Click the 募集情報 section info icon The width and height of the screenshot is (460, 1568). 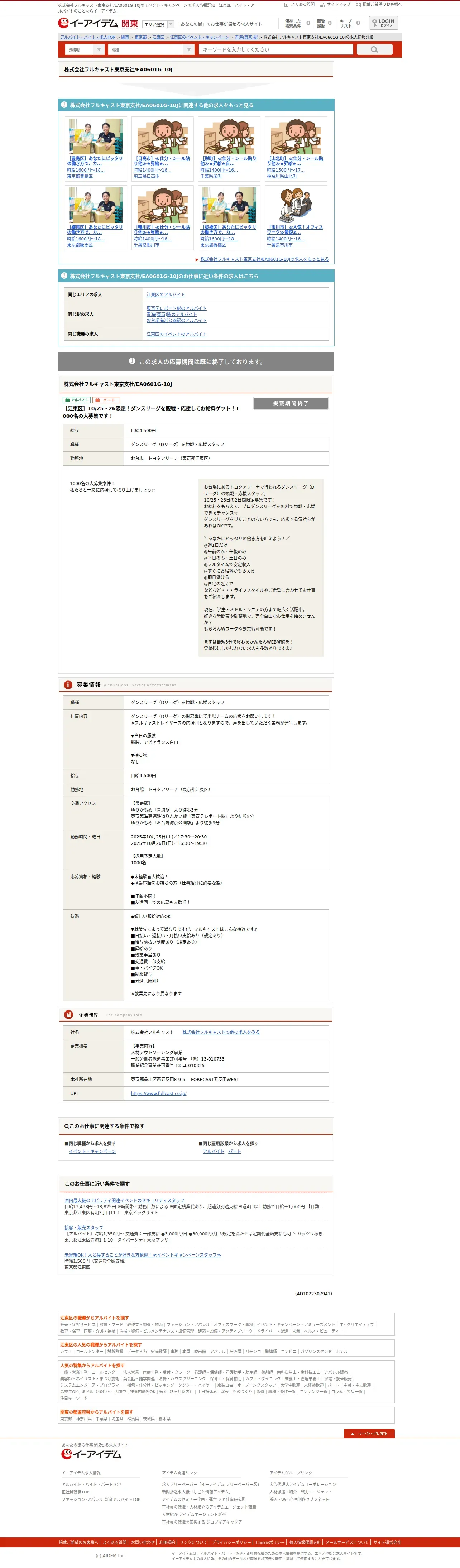click(x=68, y=685)
